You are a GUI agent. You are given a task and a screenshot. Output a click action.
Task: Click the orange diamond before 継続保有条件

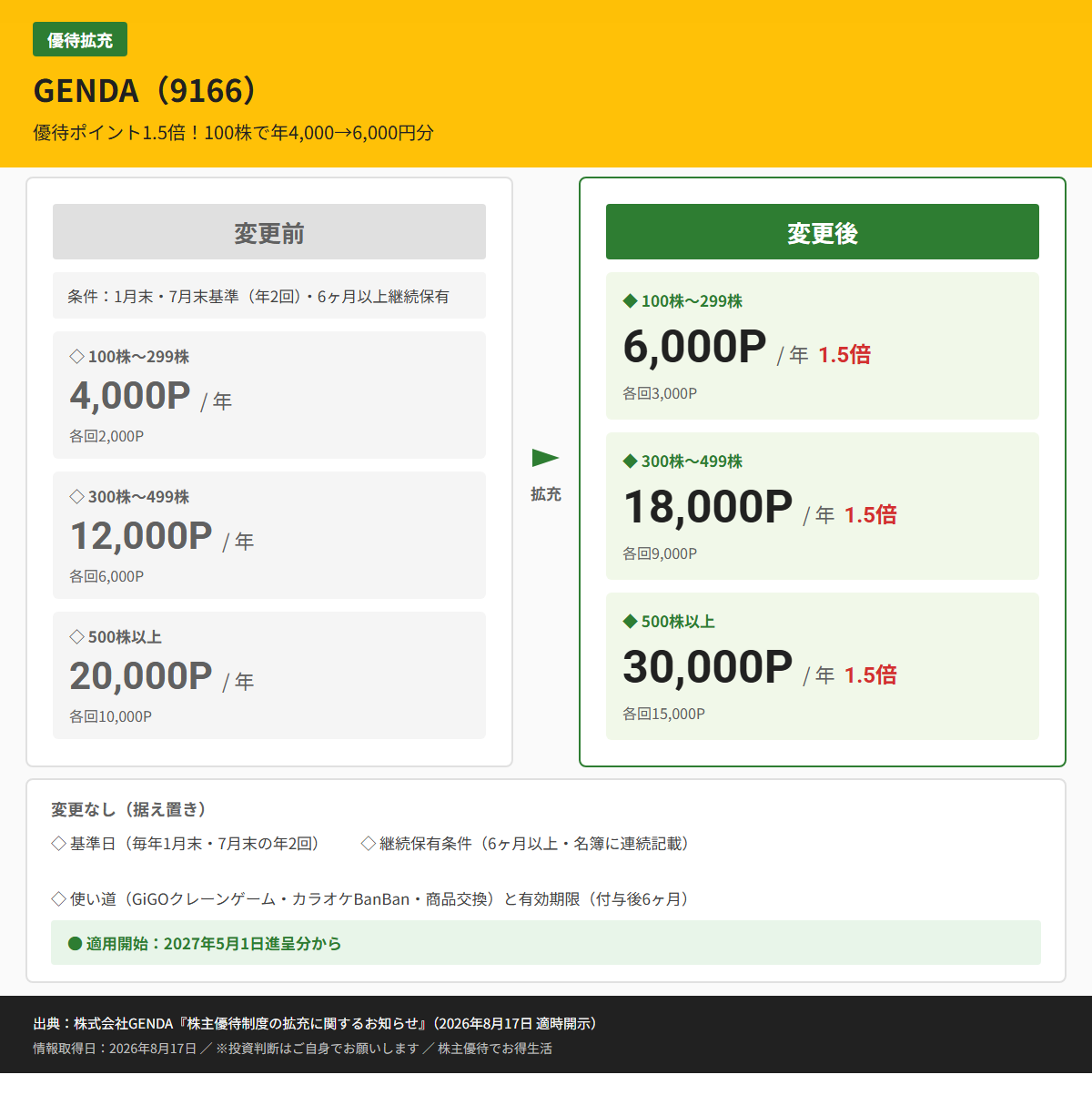(x=369, y=844)
